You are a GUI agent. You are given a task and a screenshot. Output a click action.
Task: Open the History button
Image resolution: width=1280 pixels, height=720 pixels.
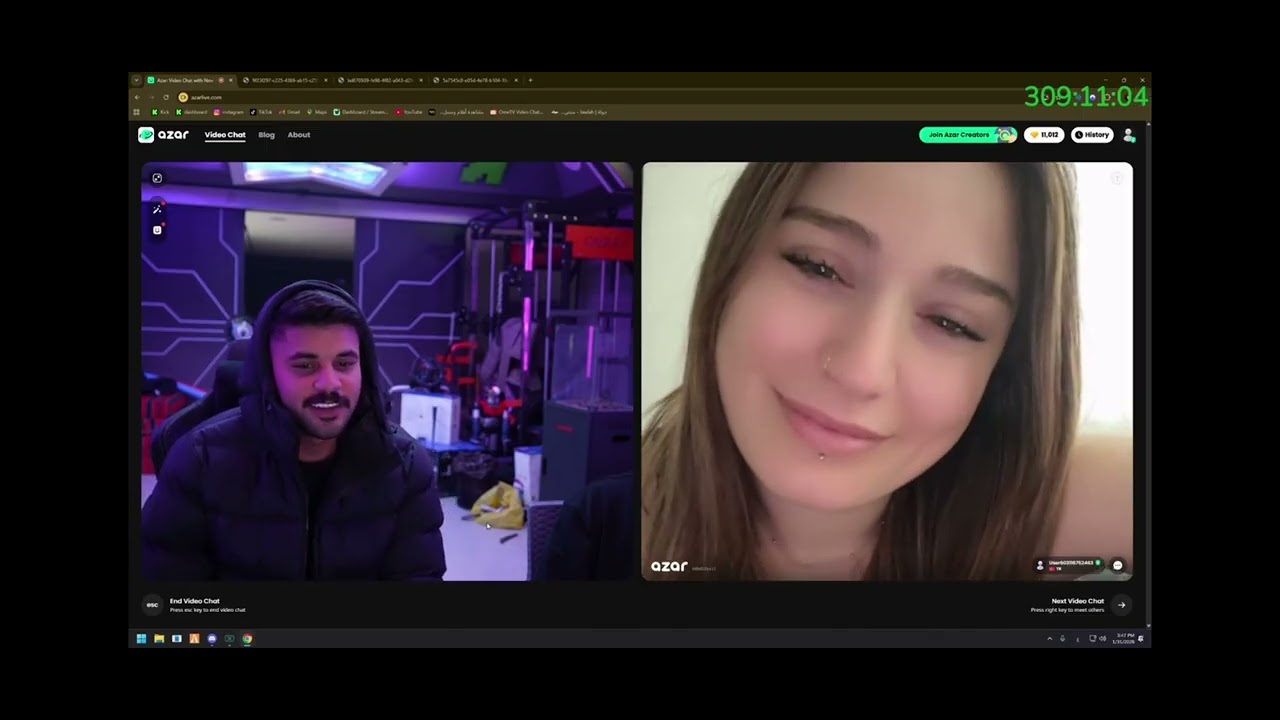coord(1092,135)
